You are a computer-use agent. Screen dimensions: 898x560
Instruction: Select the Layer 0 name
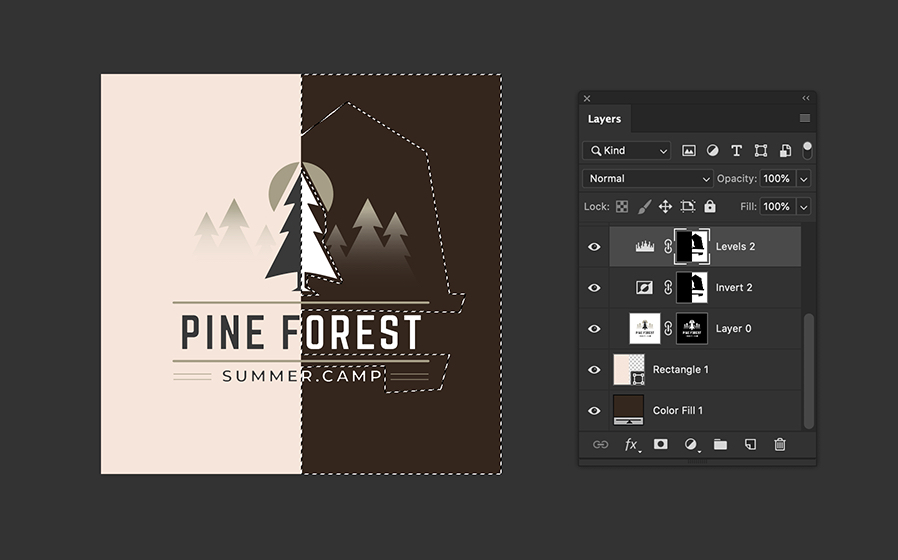click(x=734, y=329)
